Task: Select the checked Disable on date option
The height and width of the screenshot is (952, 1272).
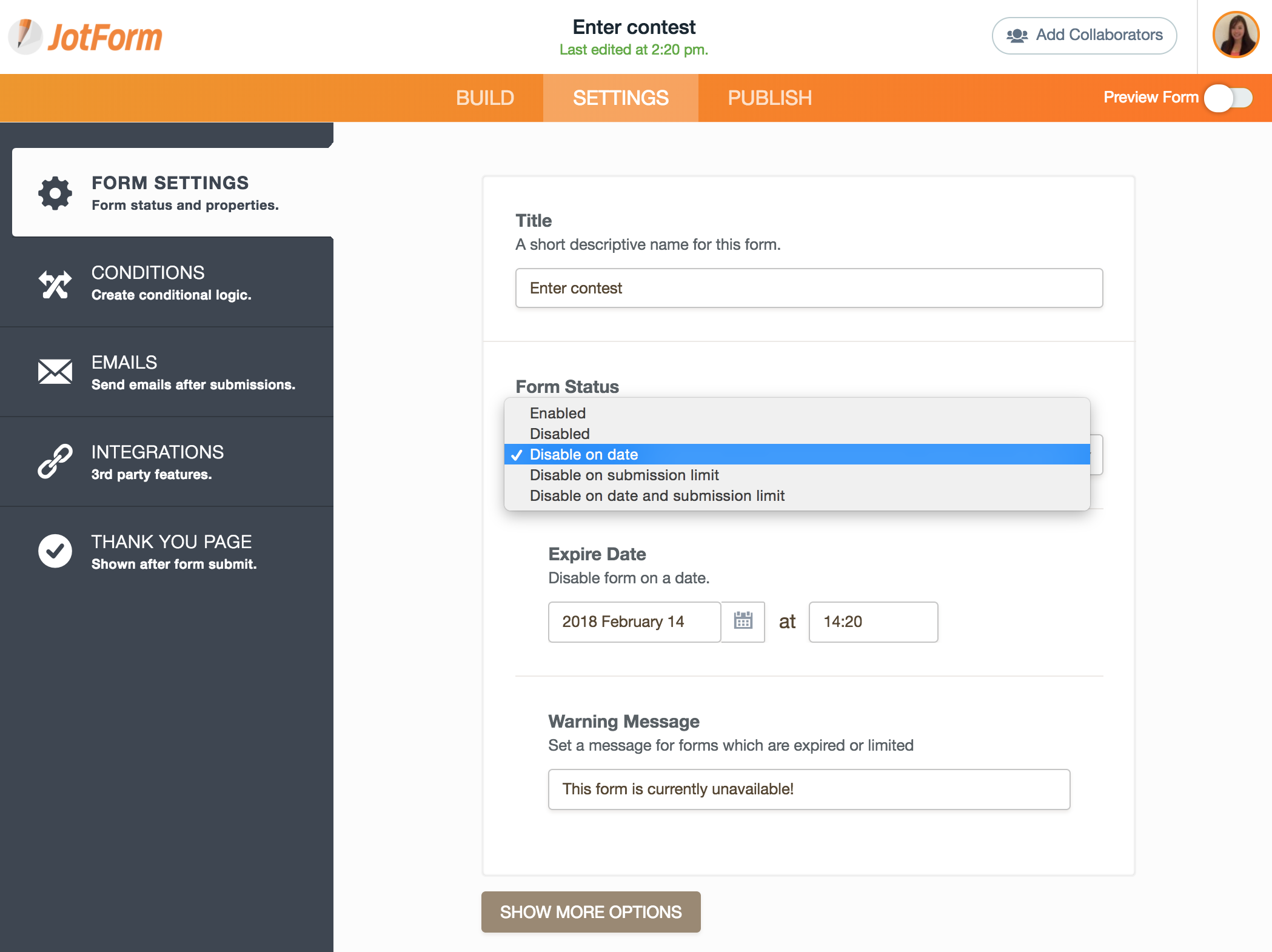Action: [x=797, y=454]
